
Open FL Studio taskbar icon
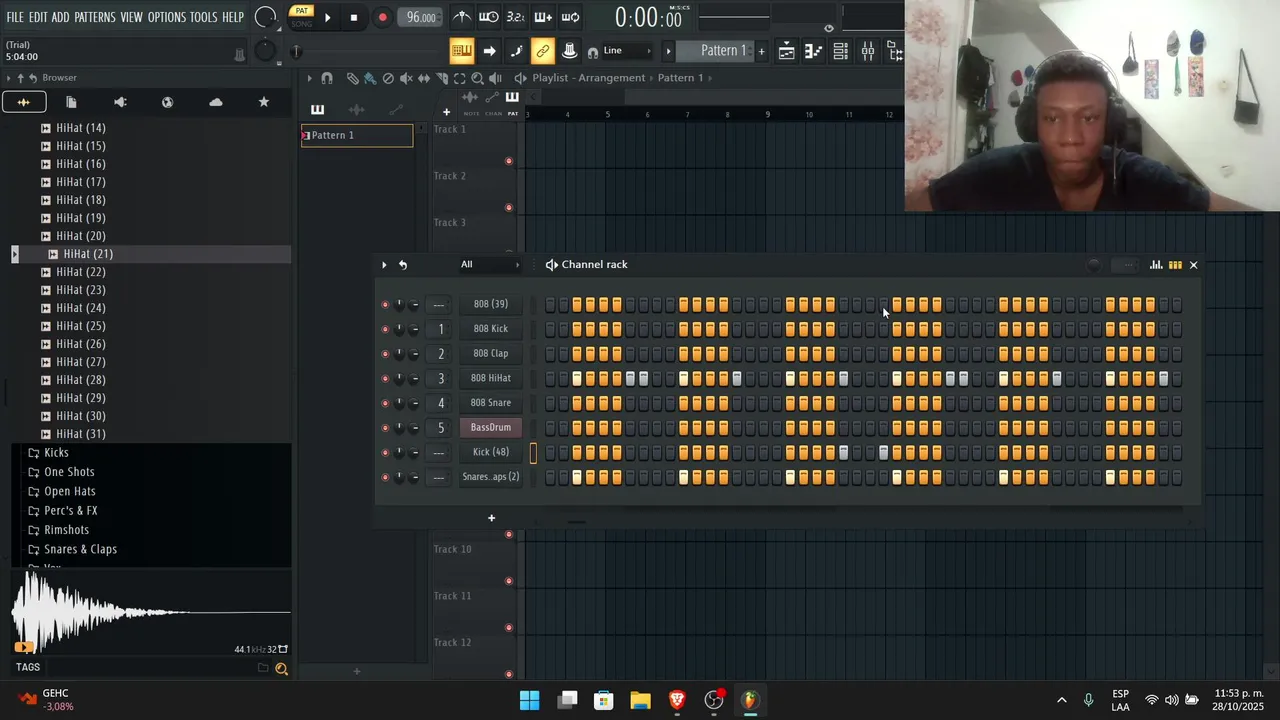click(x=750, y=700)
